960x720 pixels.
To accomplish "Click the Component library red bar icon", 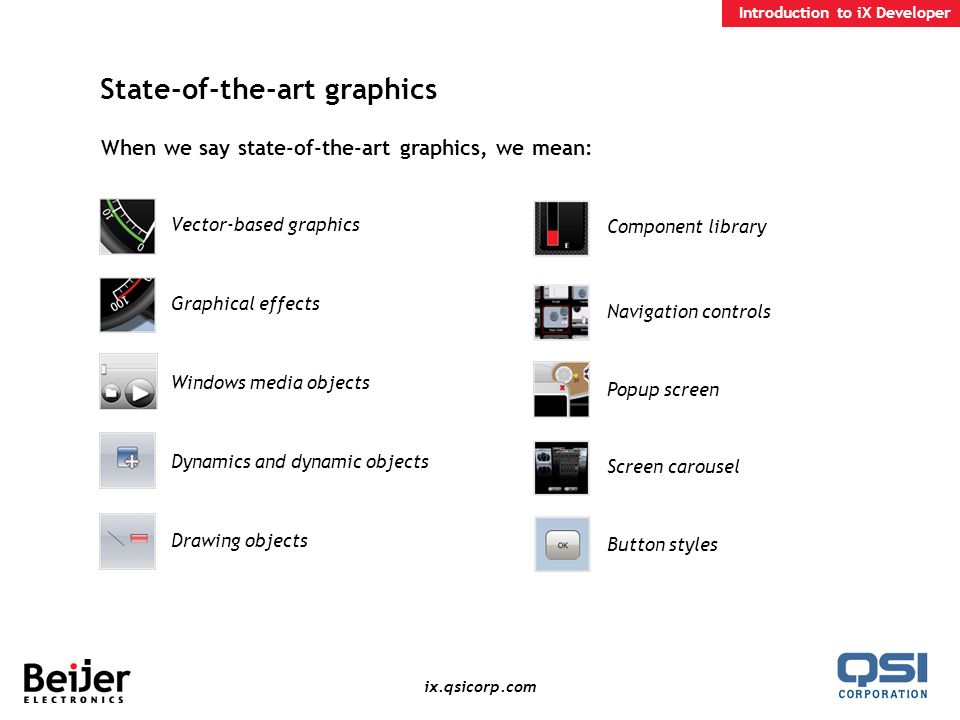I will (561, 228).
